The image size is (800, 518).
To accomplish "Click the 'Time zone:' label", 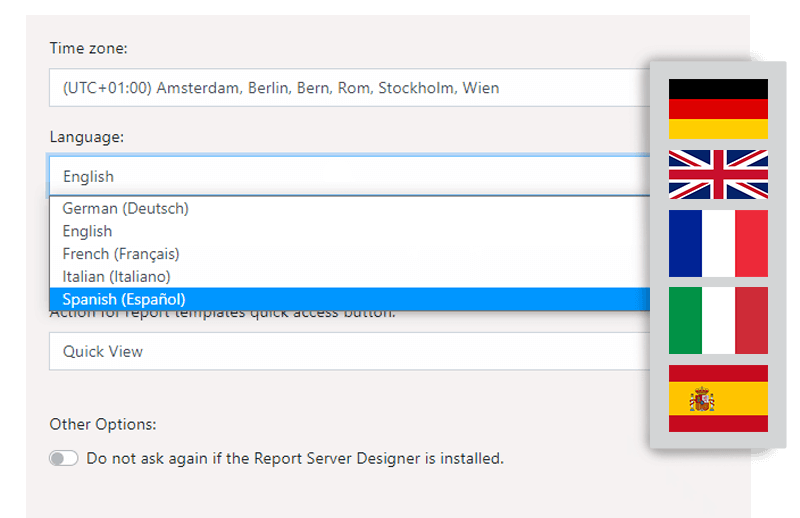I will tap(88, 48).
